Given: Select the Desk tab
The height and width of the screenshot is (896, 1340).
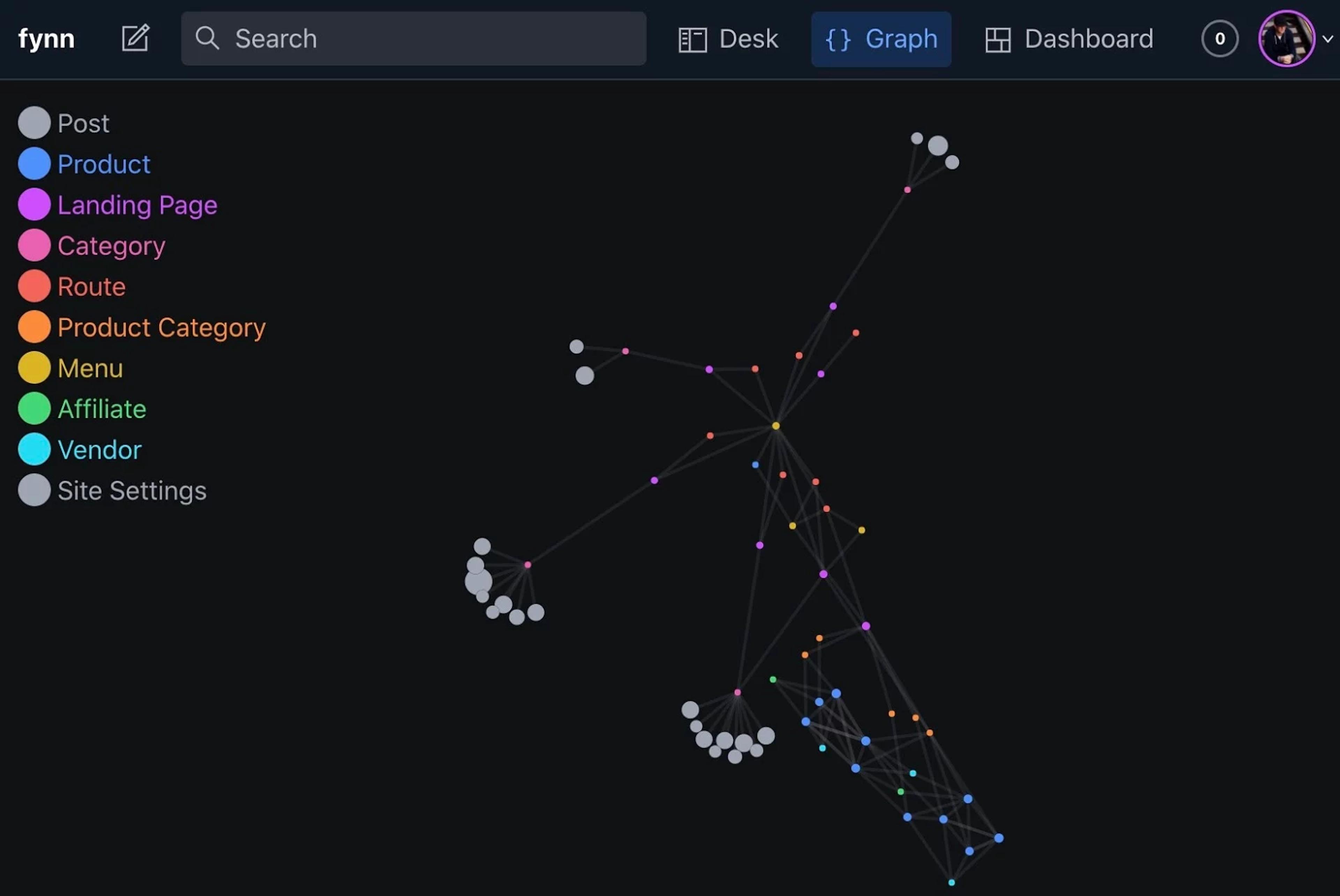Looking at the screenshot, I should tap(727, 38).
